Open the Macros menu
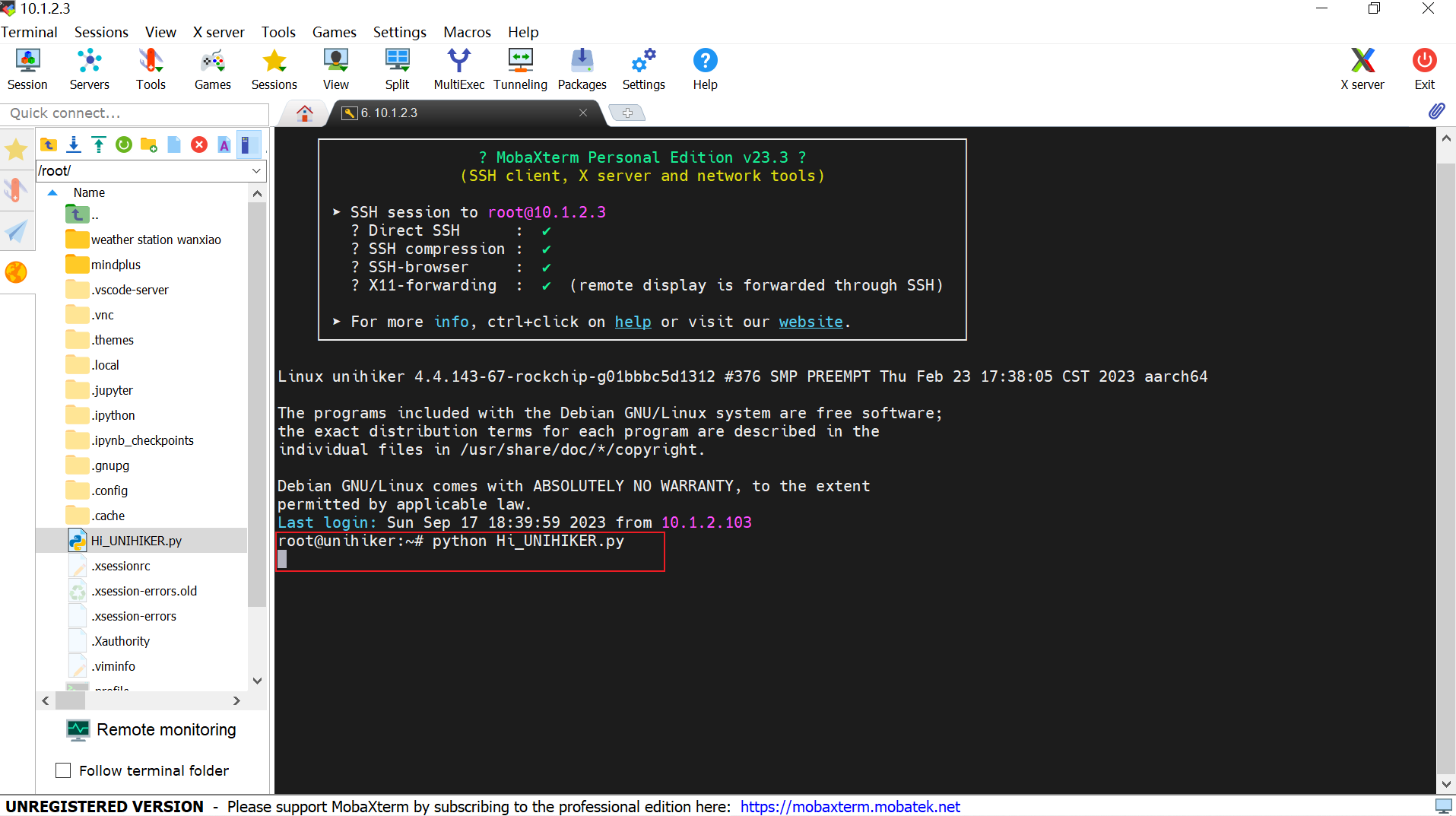Viewport: 1456px width, 816px height. 466,32
